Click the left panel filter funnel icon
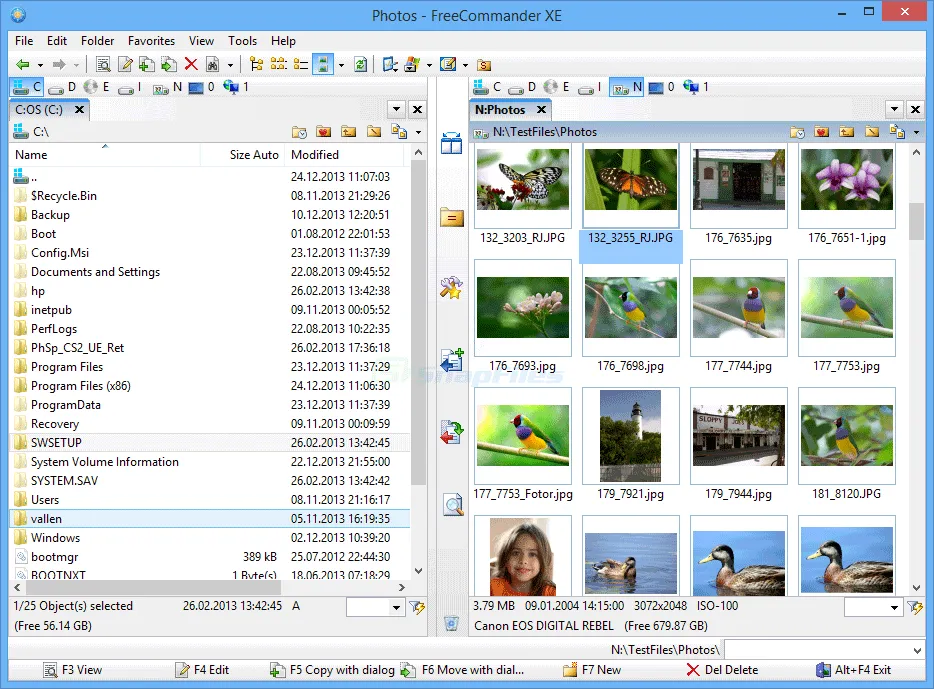Screen dimensions: 934x689 click(x=417, y=607)
